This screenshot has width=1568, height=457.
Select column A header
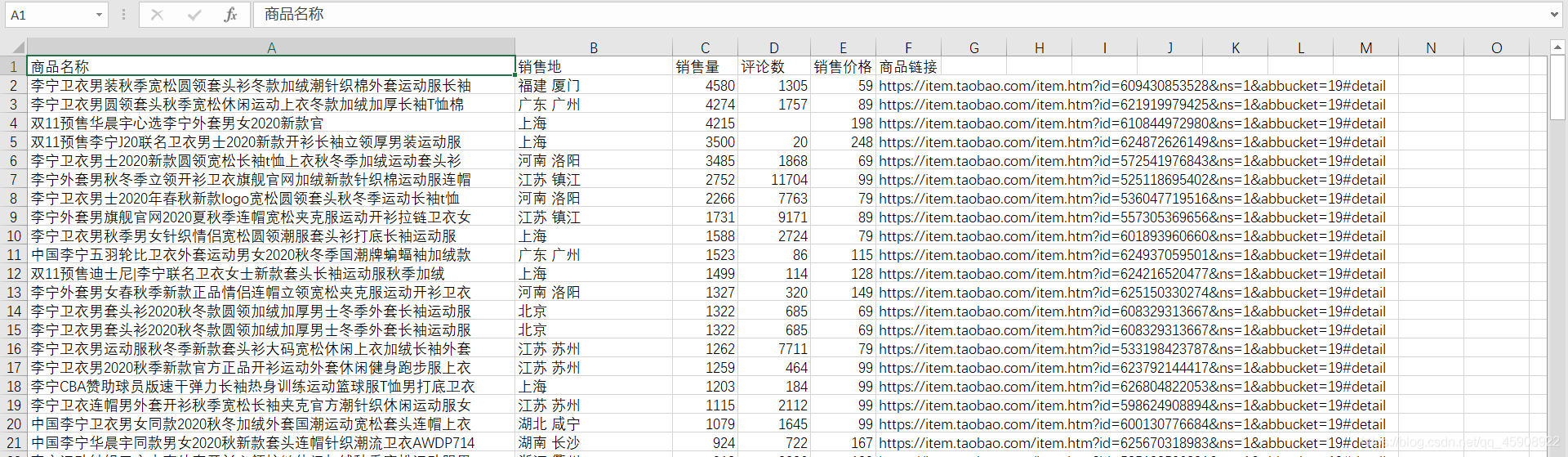(271, 47)
